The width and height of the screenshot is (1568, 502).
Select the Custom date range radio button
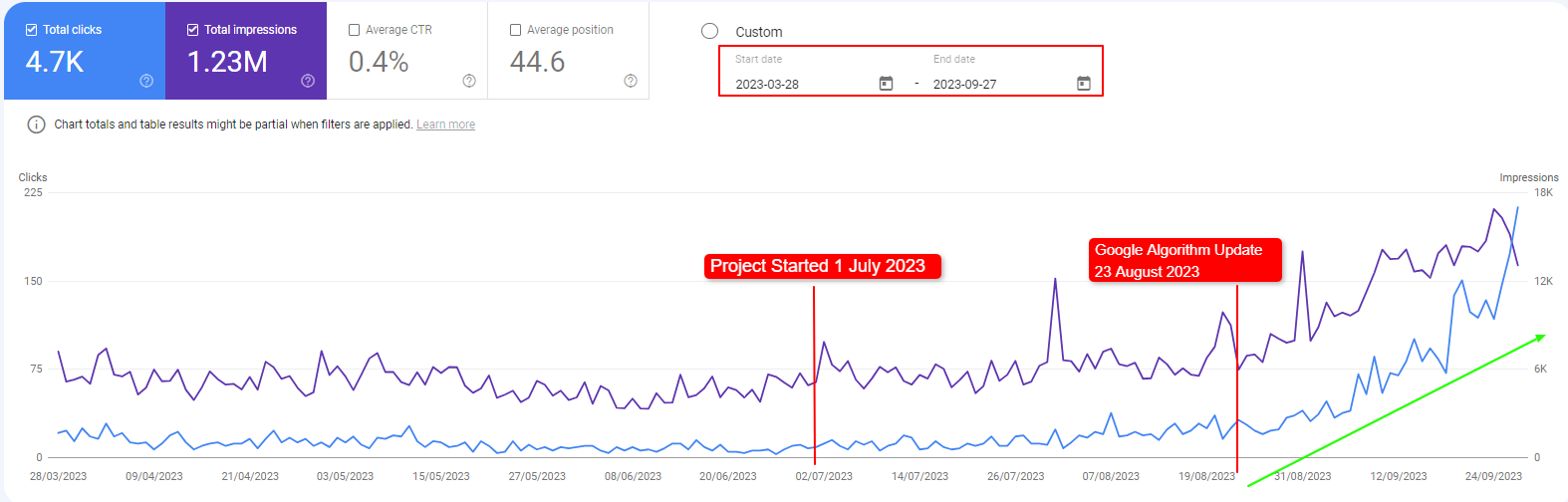tap(709, 31)
